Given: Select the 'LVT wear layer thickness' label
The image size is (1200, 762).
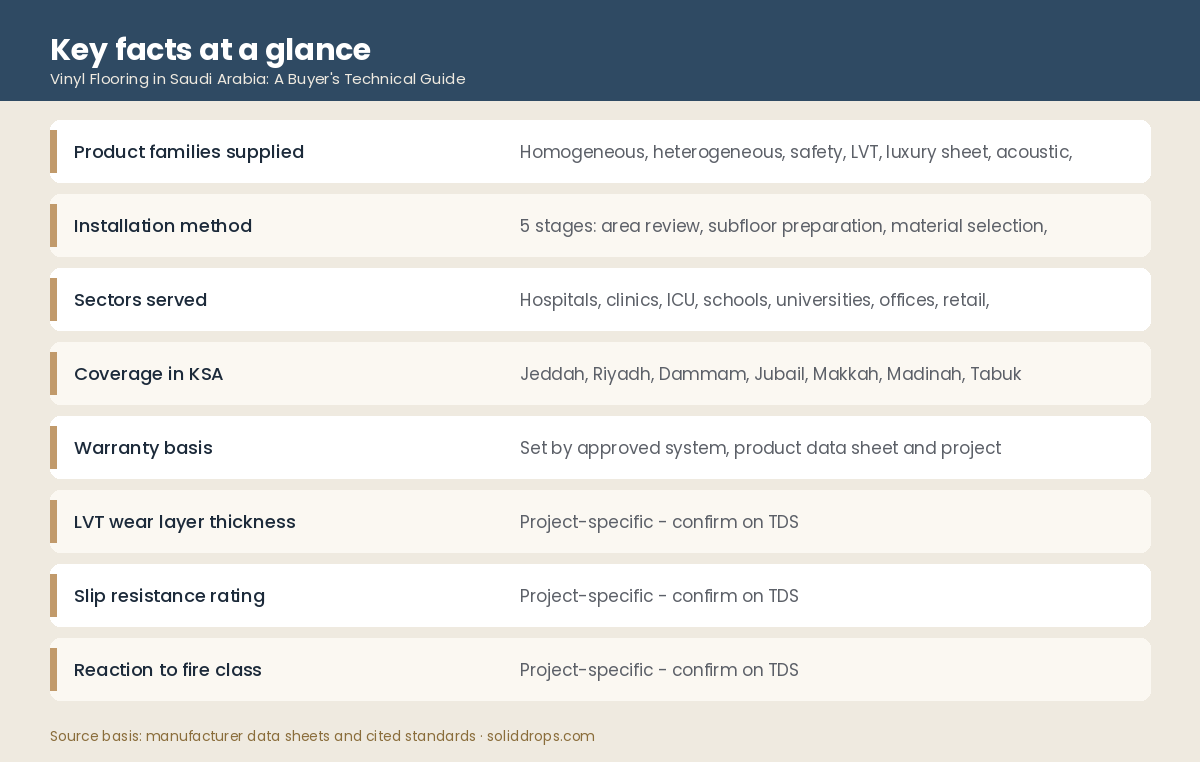Looking at the screenshot, I should pyautogui.click(x=185, y=522).
